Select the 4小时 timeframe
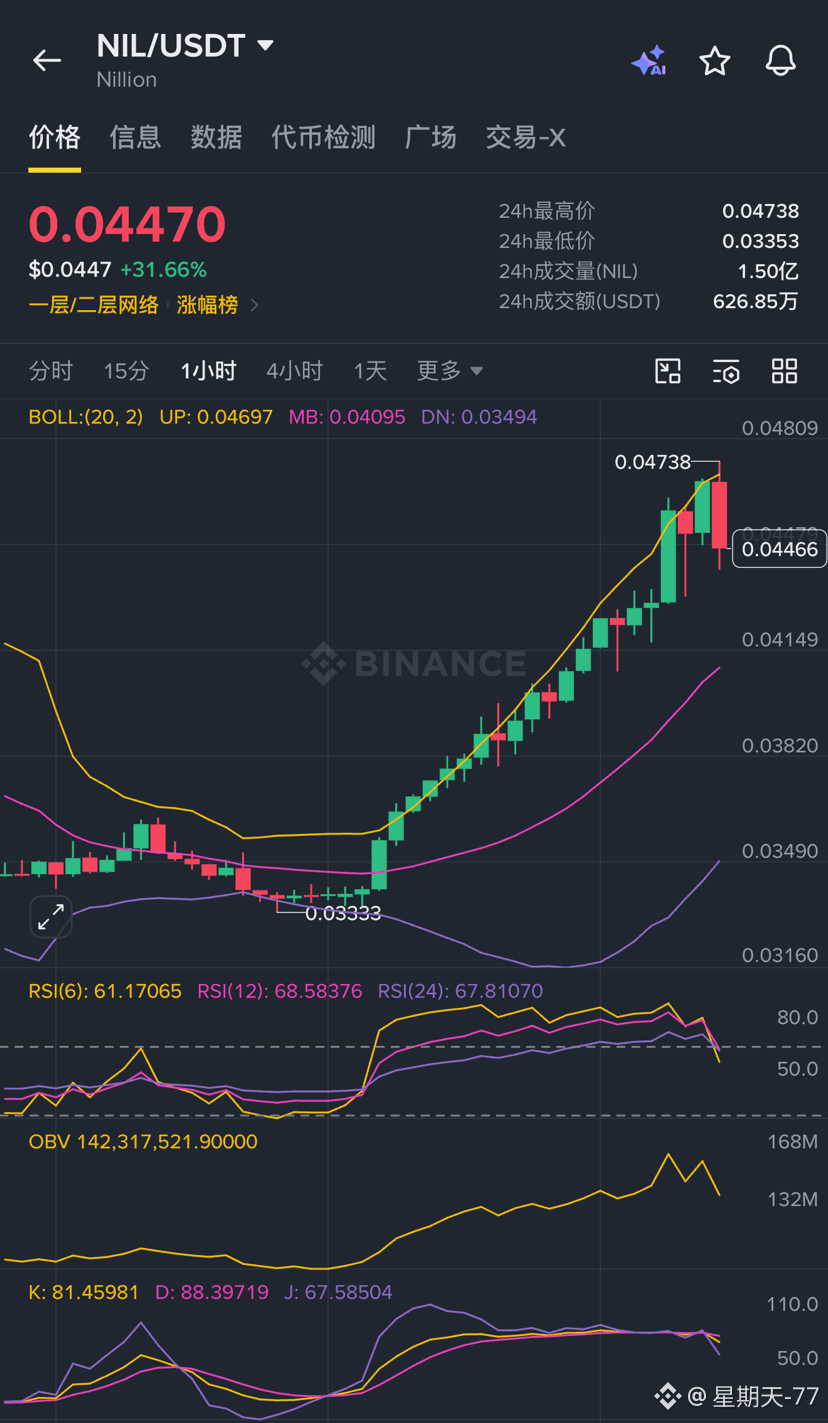This screenshot has width=828, height=1423. point(295,371)
